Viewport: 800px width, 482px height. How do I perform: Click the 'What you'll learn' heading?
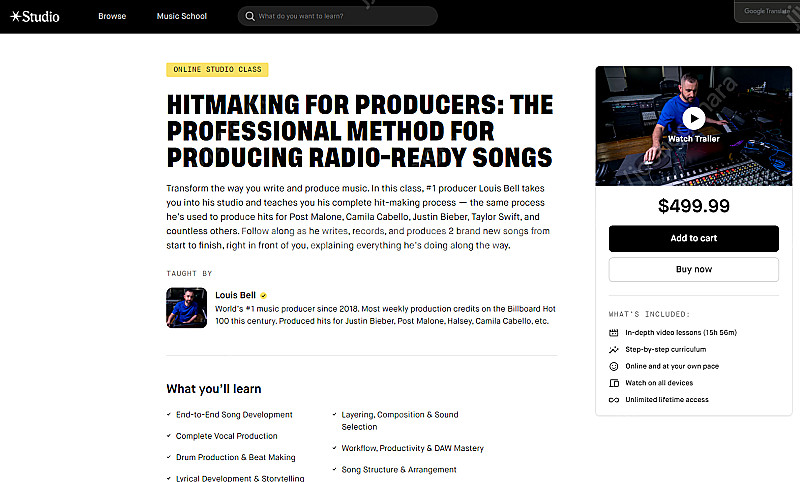214,389
